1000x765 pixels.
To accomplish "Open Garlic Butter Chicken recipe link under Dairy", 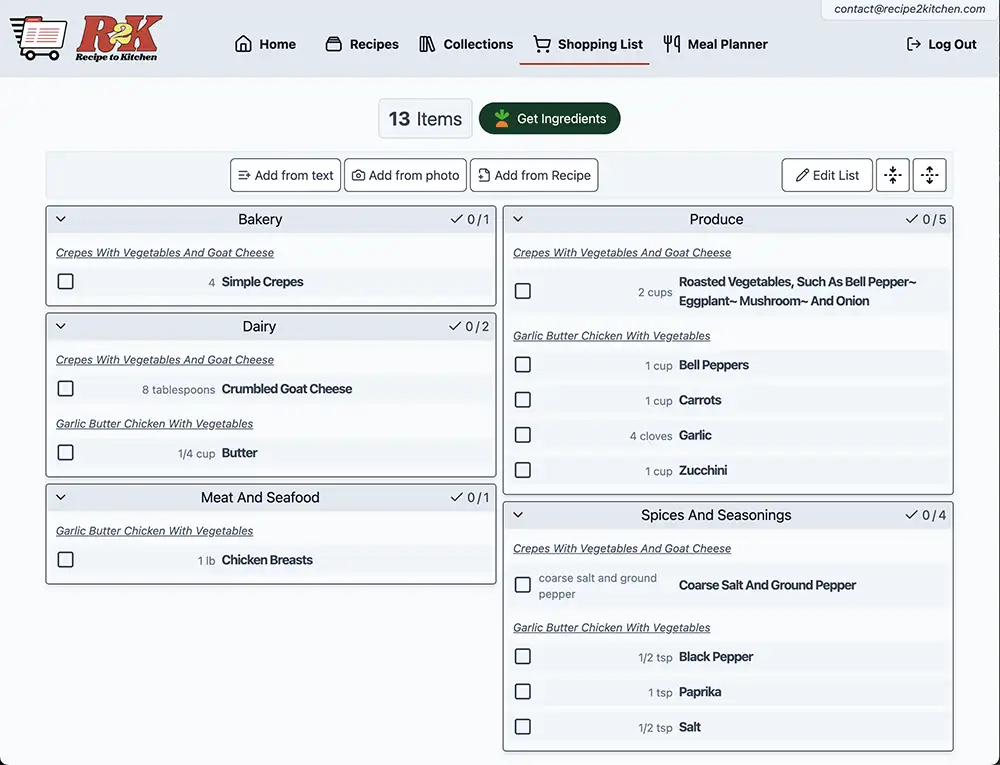I will tap(155, 424).
